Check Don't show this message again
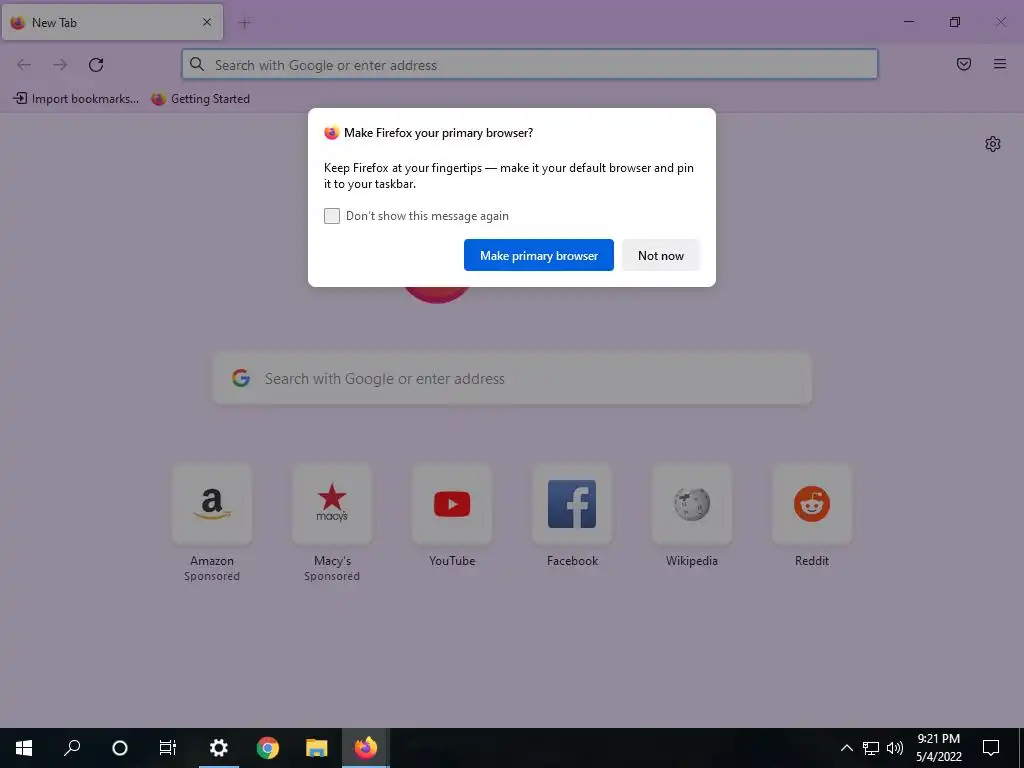 click(332, 216)
